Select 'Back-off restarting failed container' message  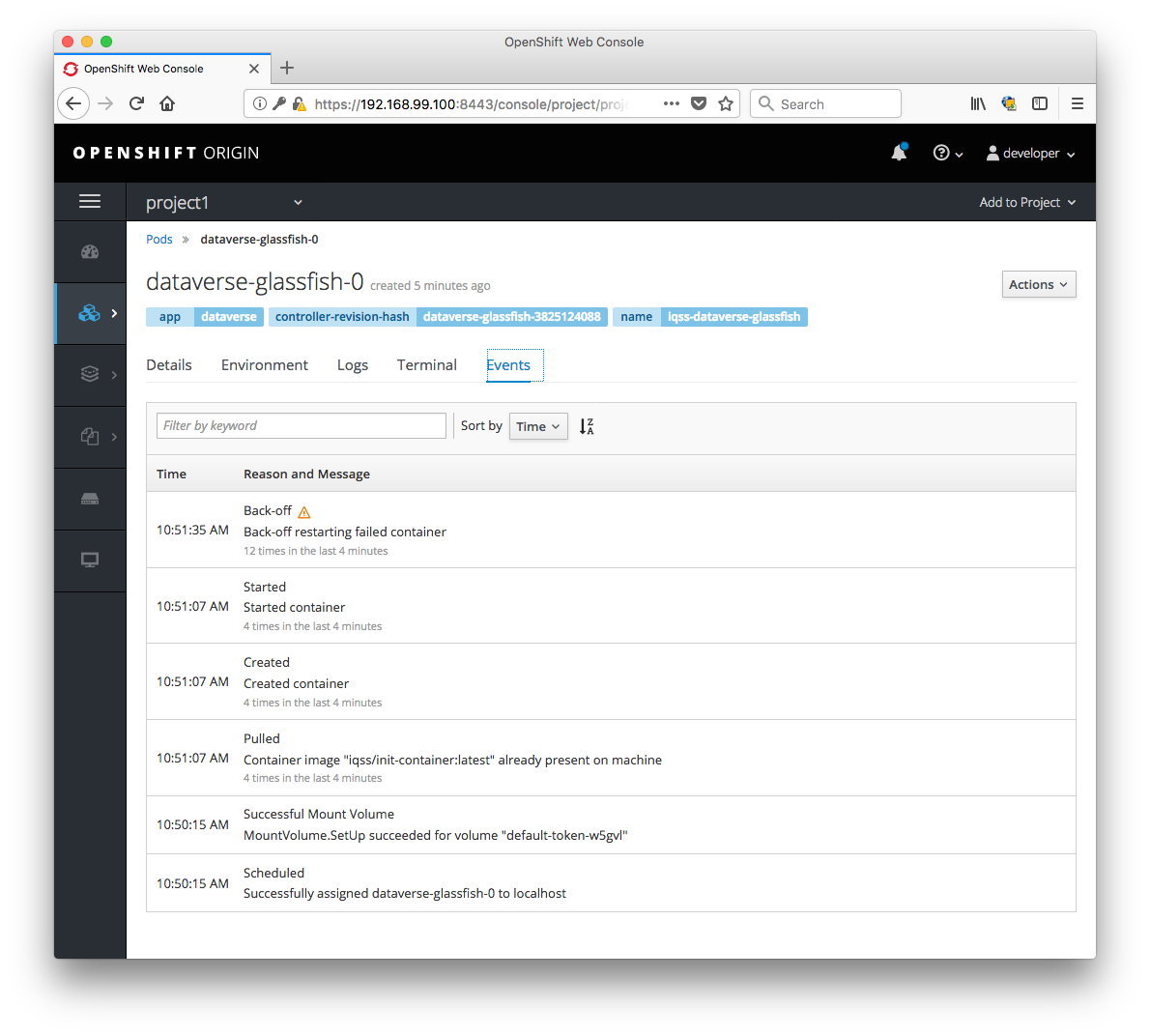(345, 532)
